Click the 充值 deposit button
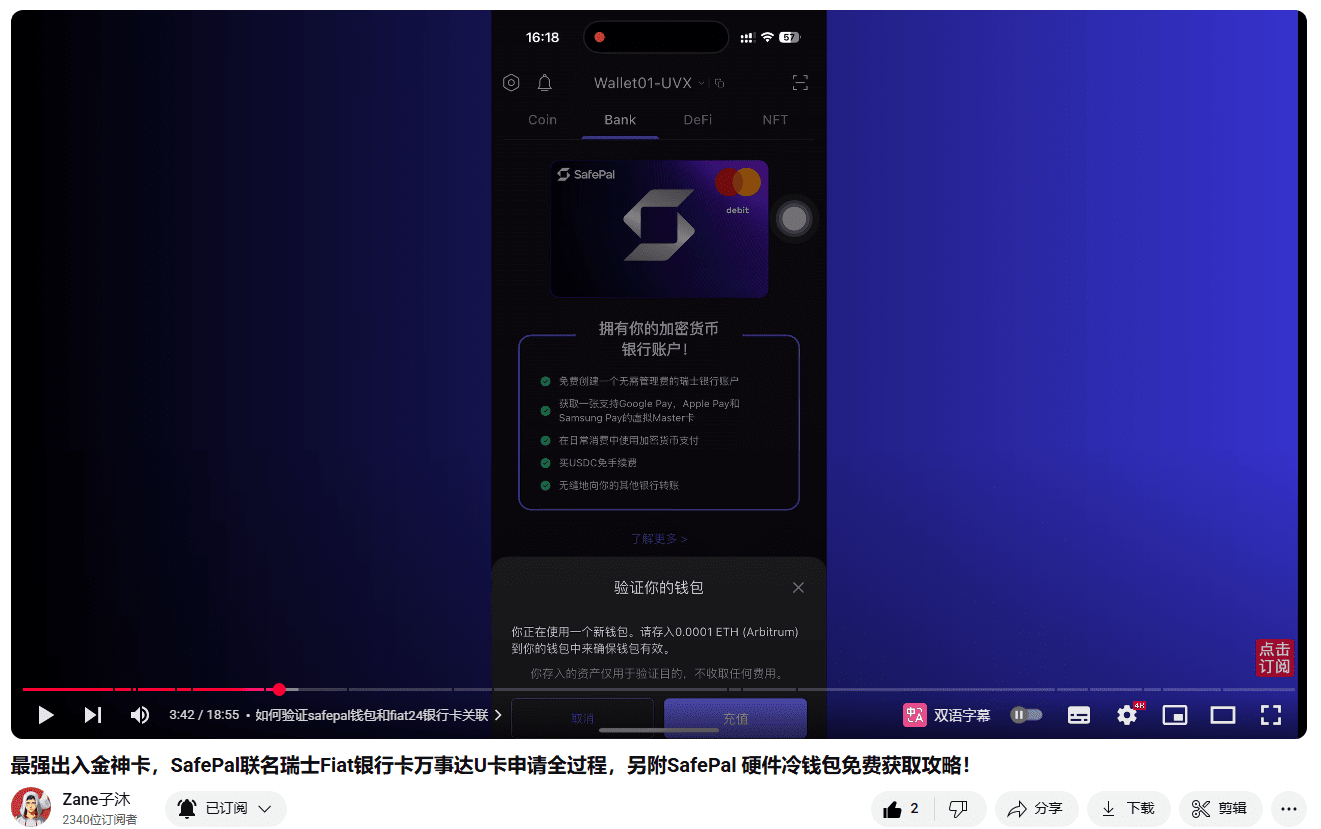 click(736, 718)
